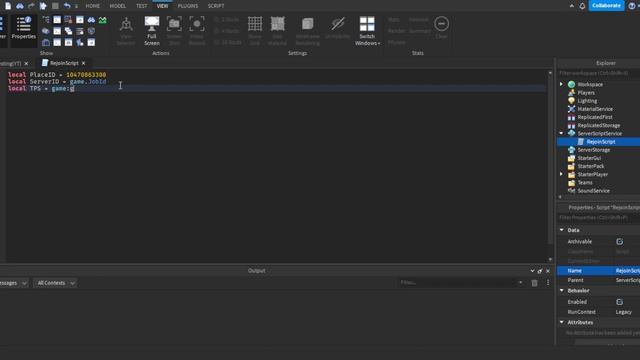Close the Output panel
640x360 pixels.
click(x=548, y=271)
